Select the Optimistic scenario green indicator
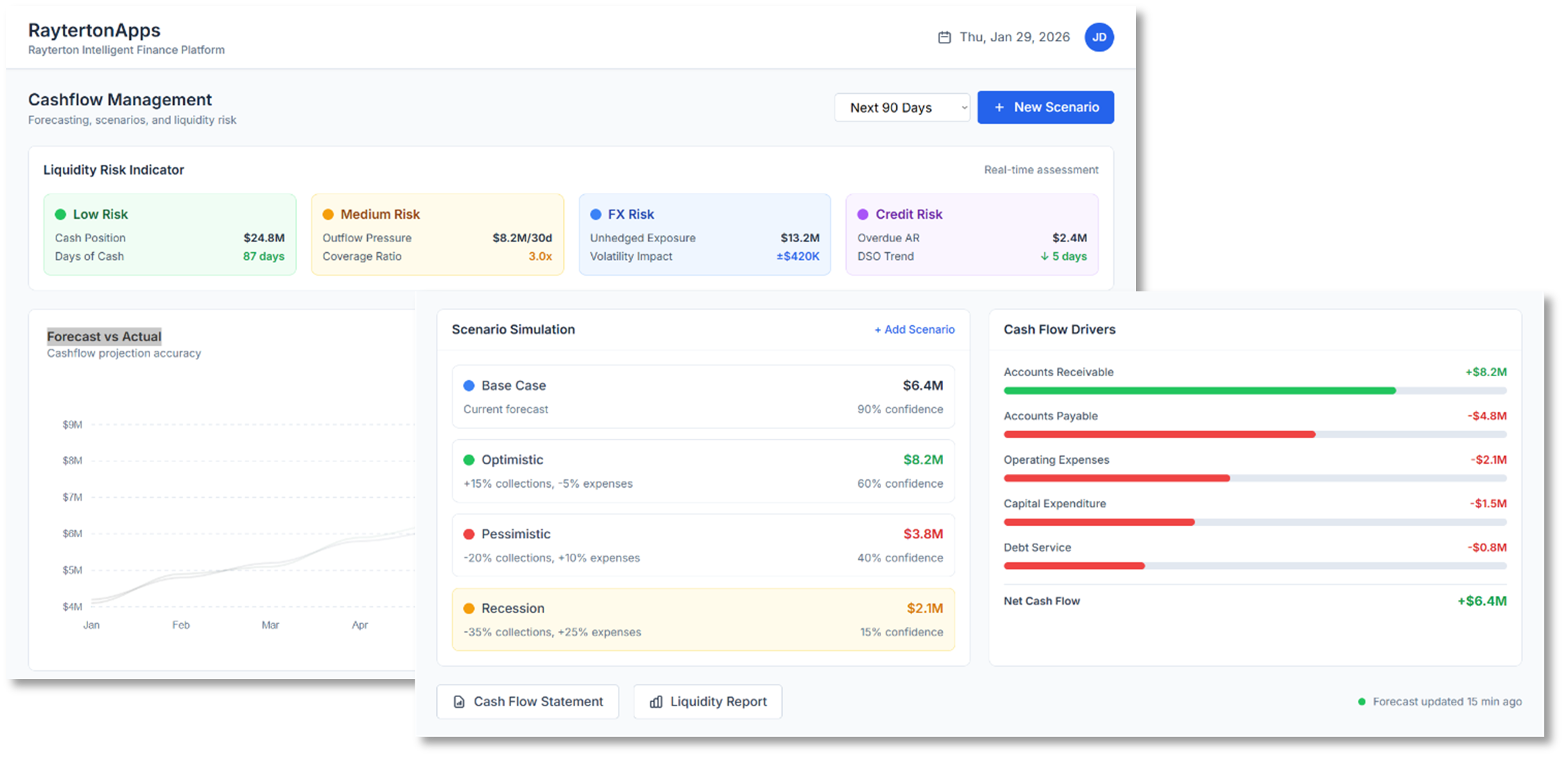The image size is (1568, 757). [x=469, y=459]
